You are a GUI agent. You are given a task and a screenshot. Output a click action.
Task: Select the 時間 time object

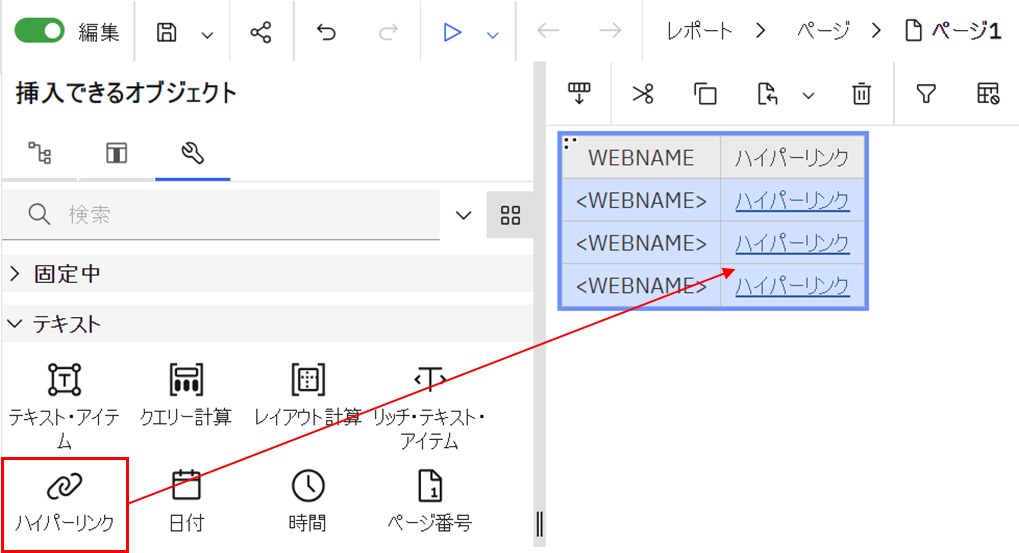(x=307, y=502)
